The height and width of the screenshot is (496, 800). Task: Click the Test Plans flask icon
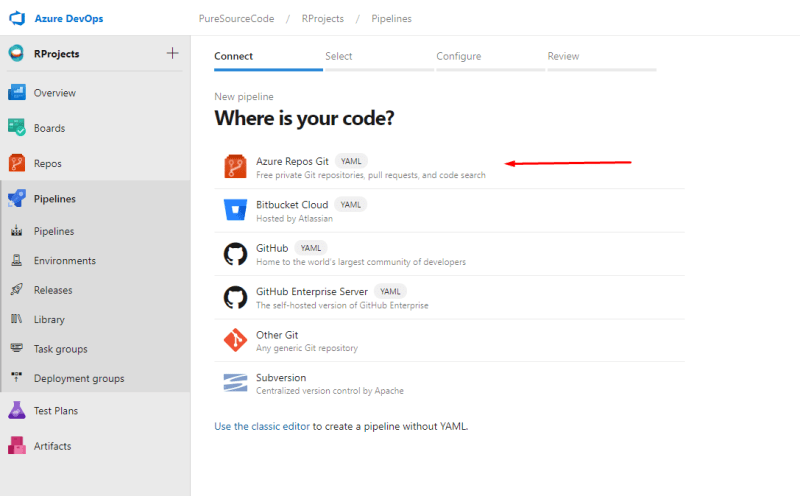coord(17,410)
